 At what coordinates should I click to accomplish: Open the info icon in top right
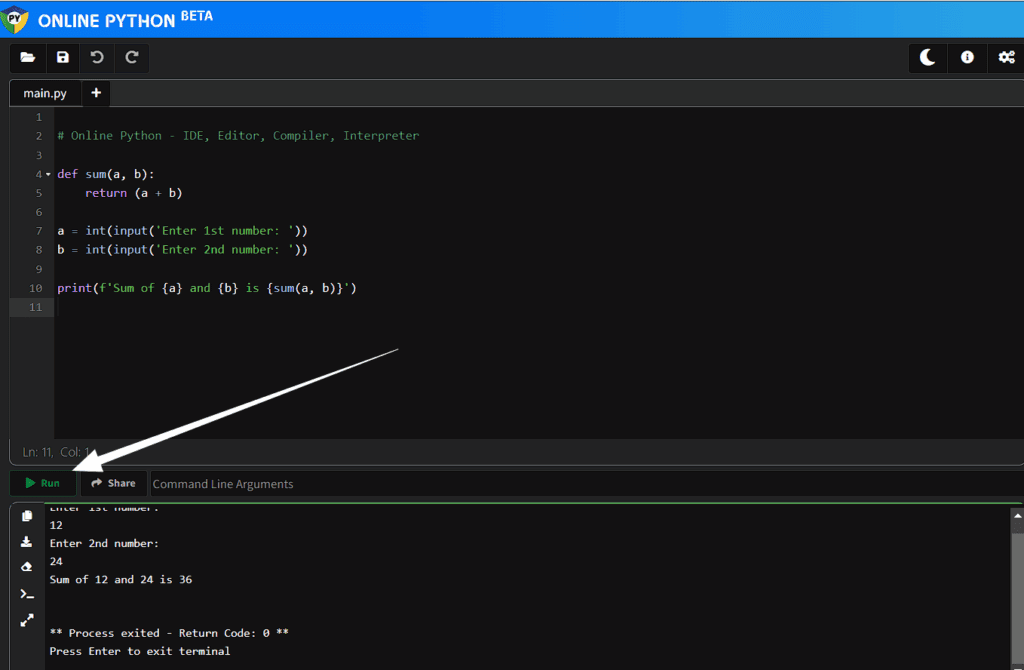967,58
